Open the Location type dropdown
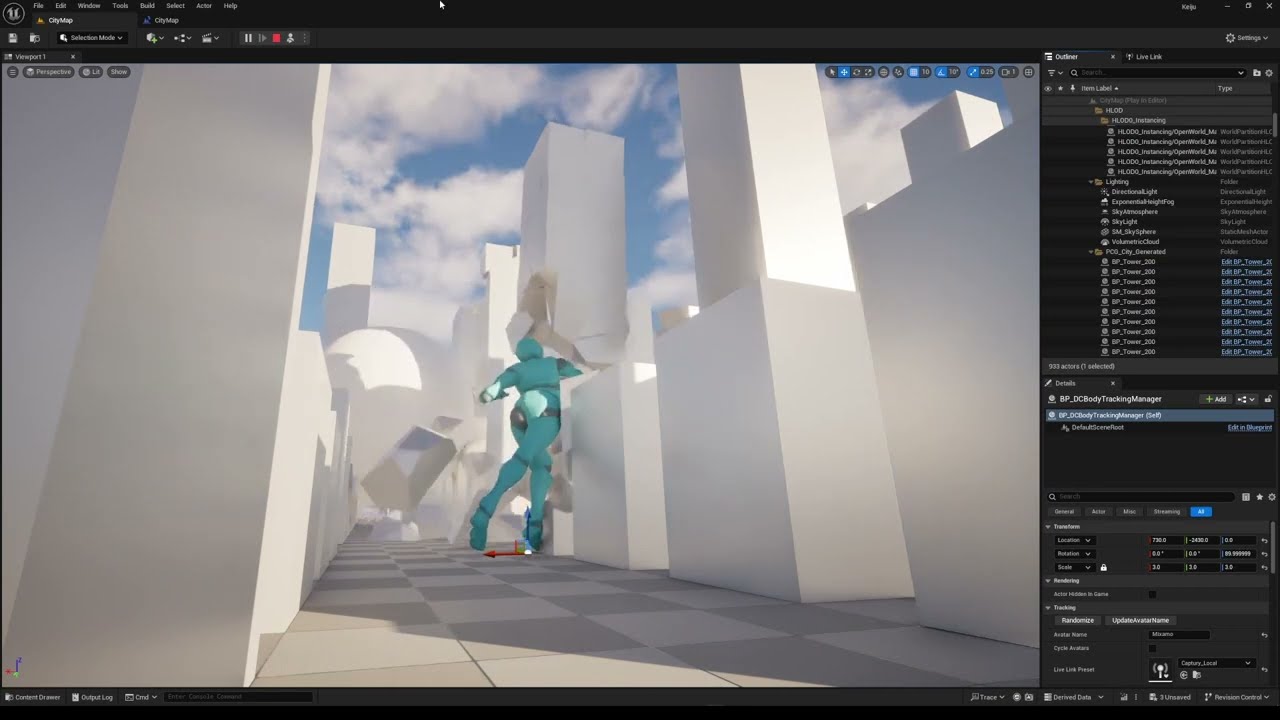Screen dimensions: 1280x720 coord(1074,540)
